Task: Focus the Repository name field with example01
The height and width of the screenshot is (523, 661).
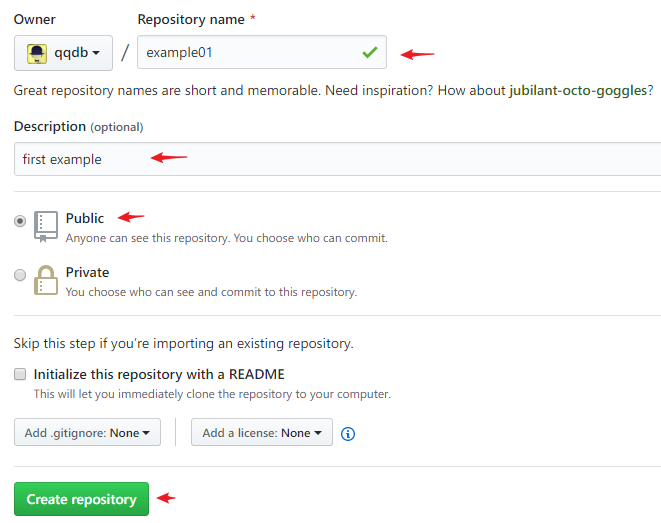Action: 262,52
